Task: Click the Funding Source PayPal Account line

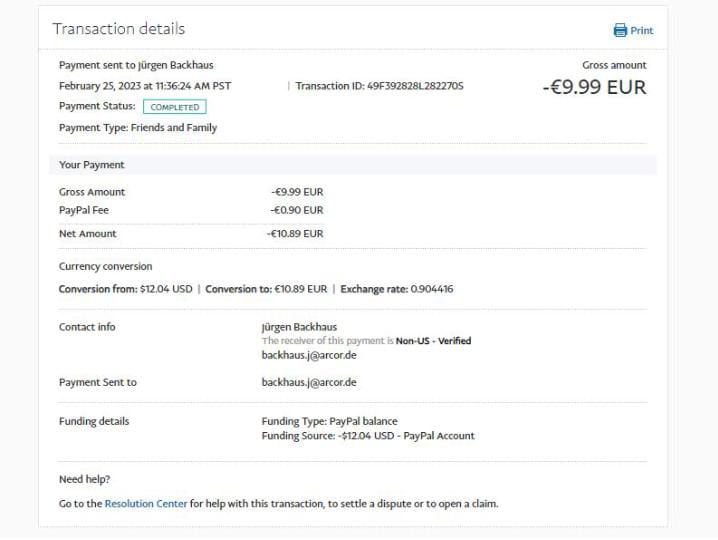Action: tap(368, 436)
